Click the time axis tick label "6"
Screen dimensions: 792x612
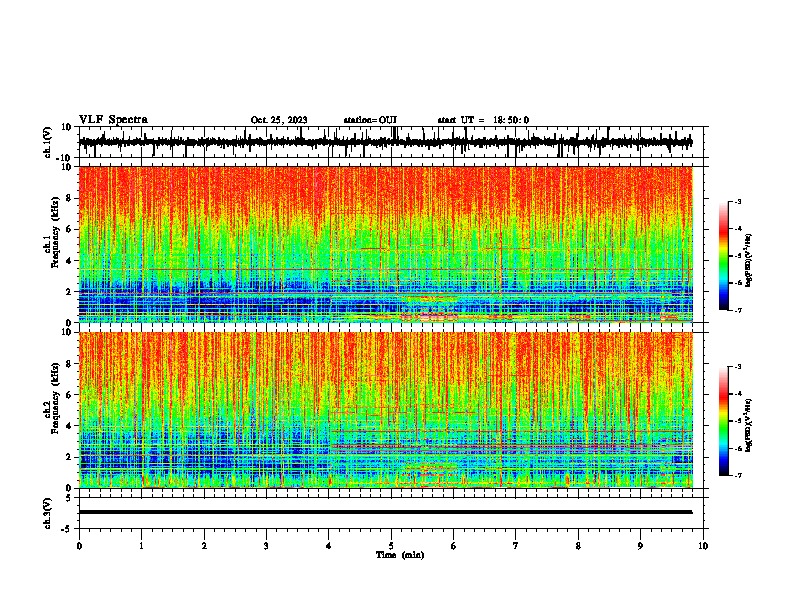[x=454, y=546]
